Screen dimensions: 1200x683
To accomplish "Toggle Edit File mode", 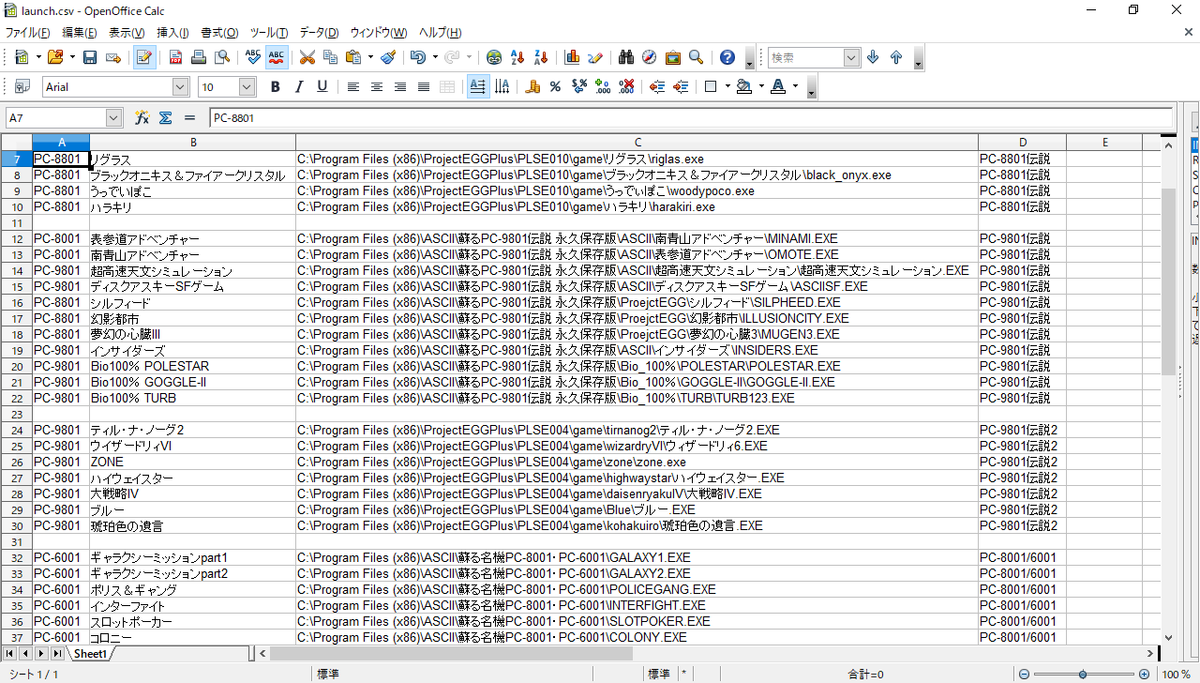I will coord(145,58).
